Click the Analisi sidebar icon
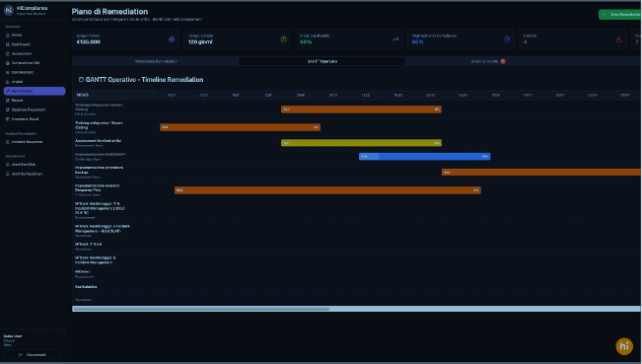642x364 pixels. (7, 82)
